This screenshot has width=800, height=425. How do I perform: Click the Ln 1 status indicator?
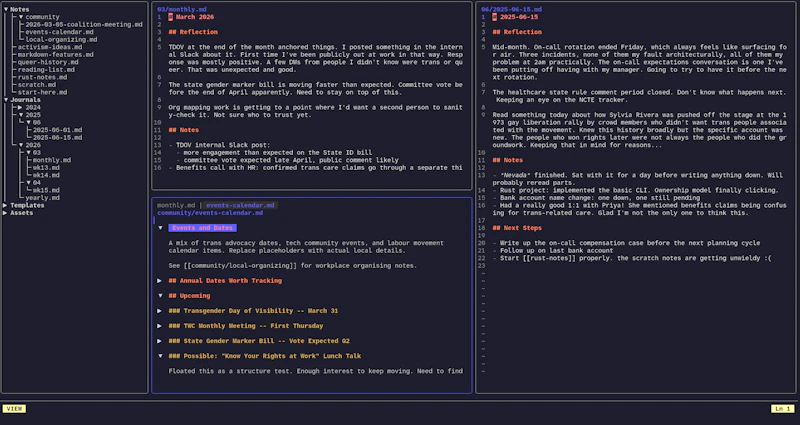pyautogui.click(x=783, y=409)
